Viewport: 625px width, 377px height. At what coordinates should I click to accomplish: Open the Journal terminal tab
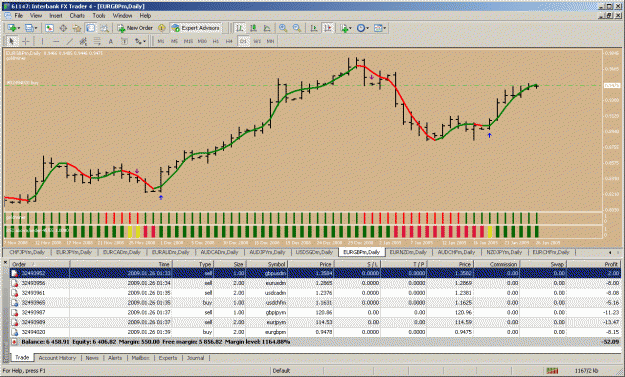coord(195,358)
